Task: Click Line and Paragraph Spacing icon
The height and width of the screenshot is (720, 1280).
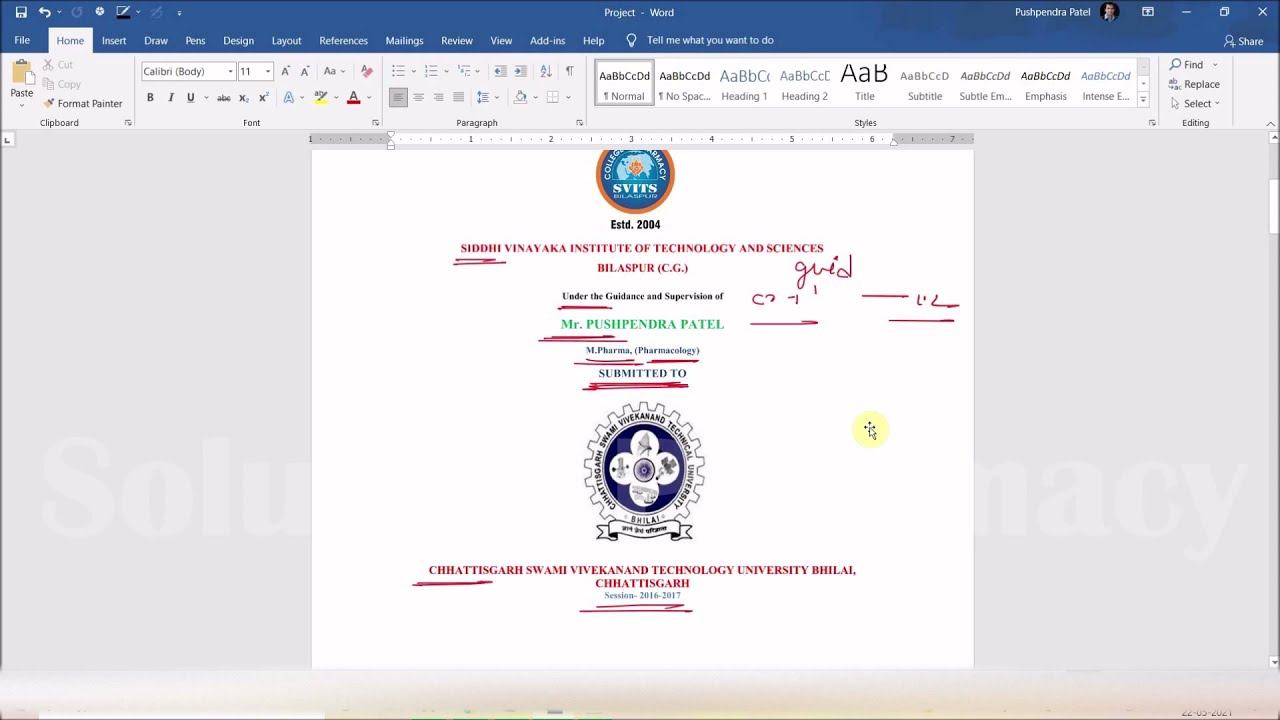Action: coord(483,97)
